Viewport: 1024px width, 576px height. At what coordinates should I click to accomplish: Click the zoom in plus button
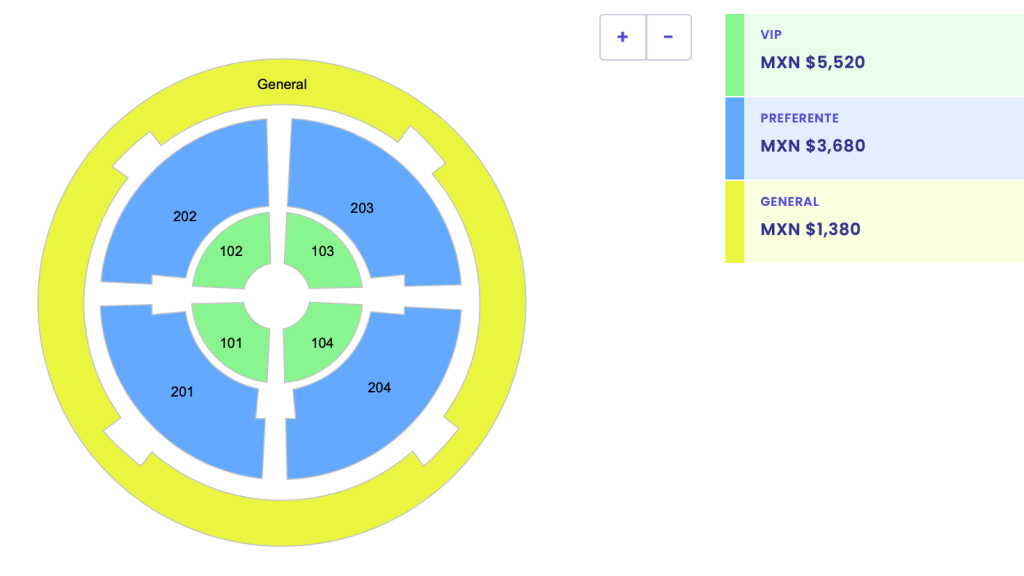(x=622, y=36)
